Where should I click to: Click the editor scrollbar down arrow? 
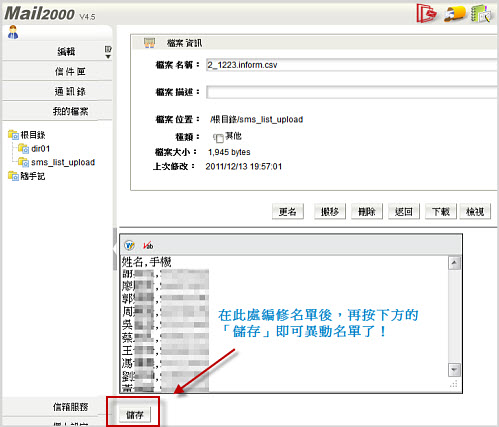(x=454, y=370)
